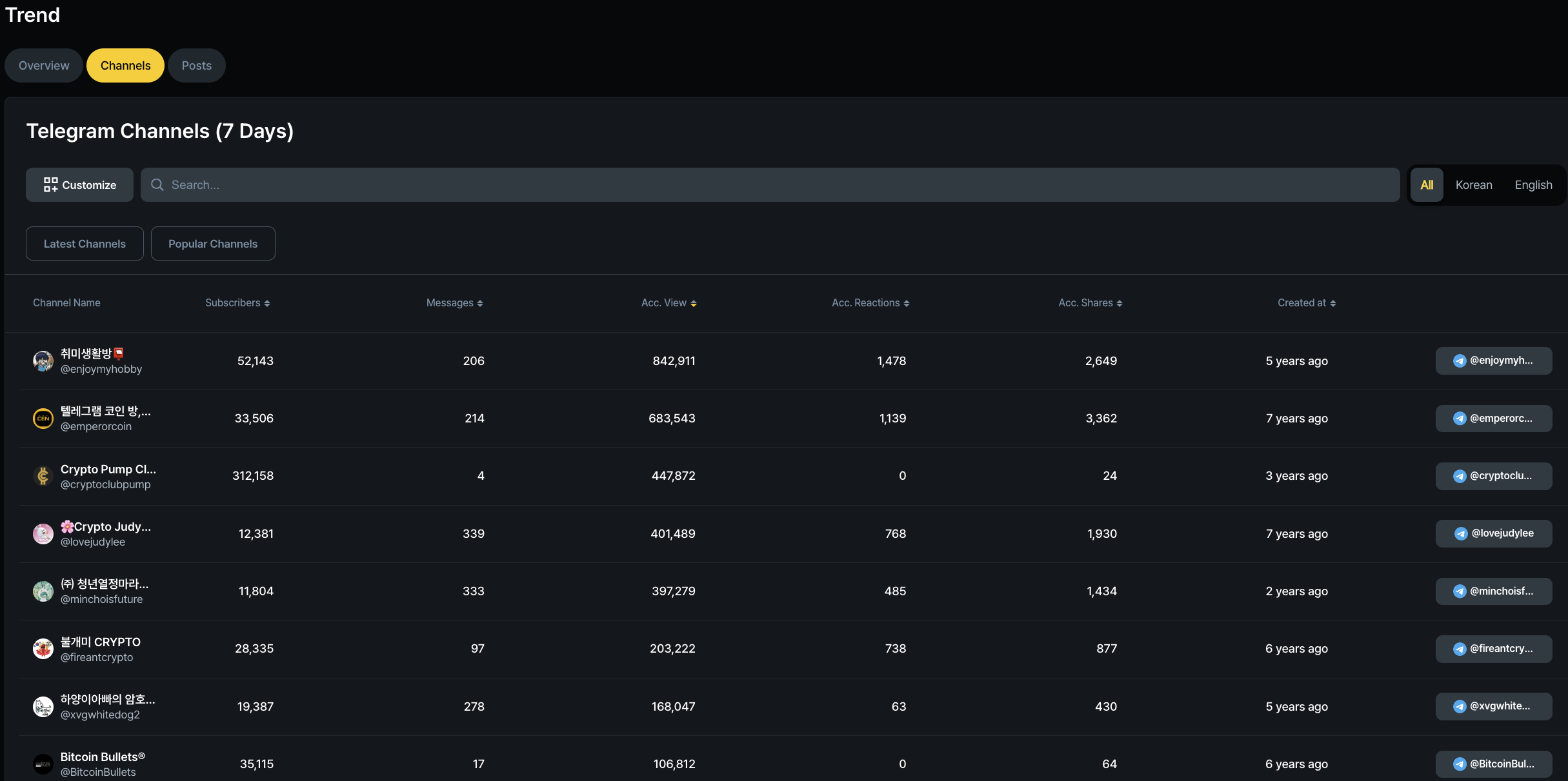Click the fireantcrypto channel avatar
This screenshot has height=781, width=1568.
(43, 649)
